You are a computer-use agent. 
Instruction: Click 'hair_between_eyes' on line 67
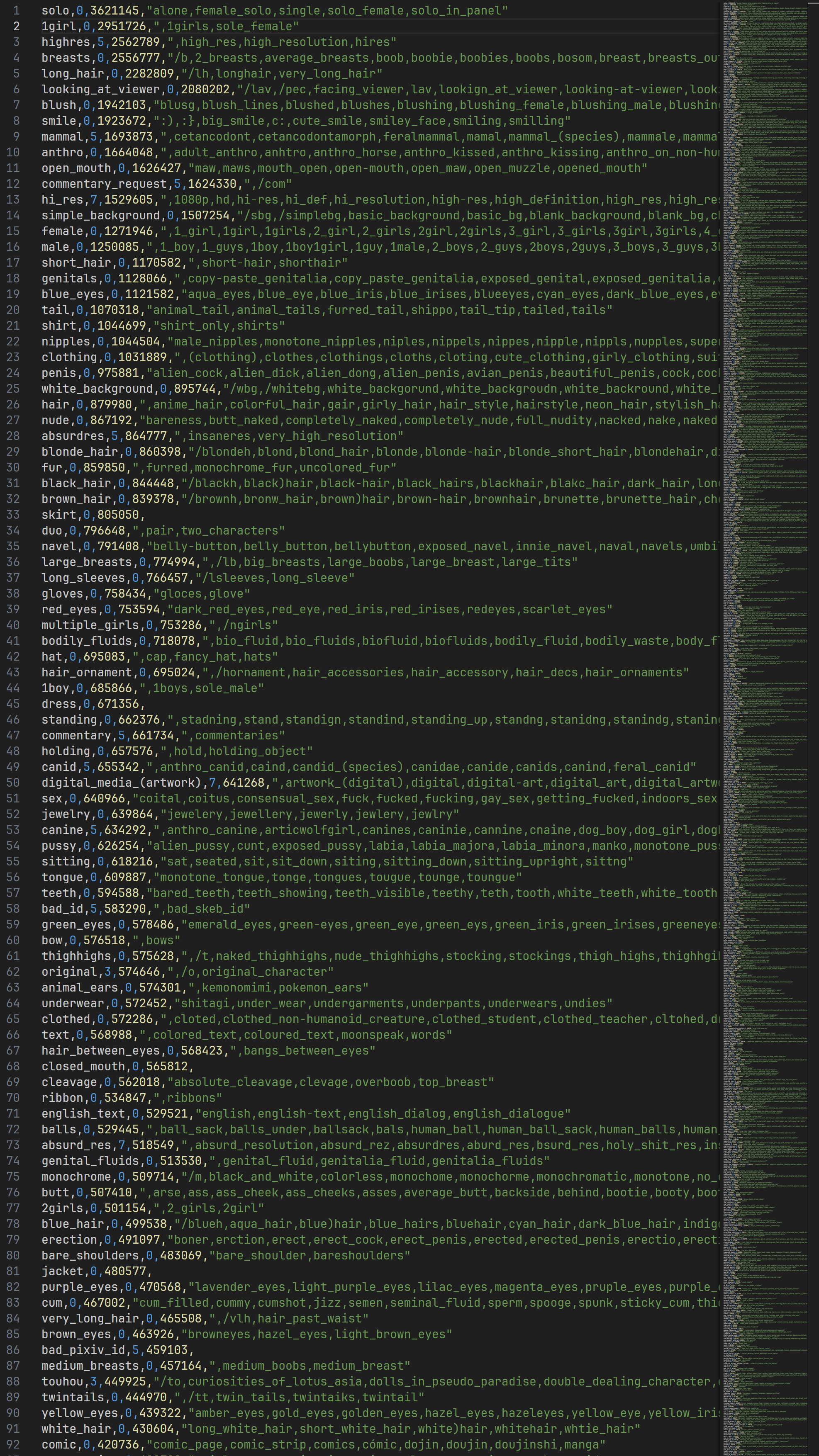(100, 1050)
